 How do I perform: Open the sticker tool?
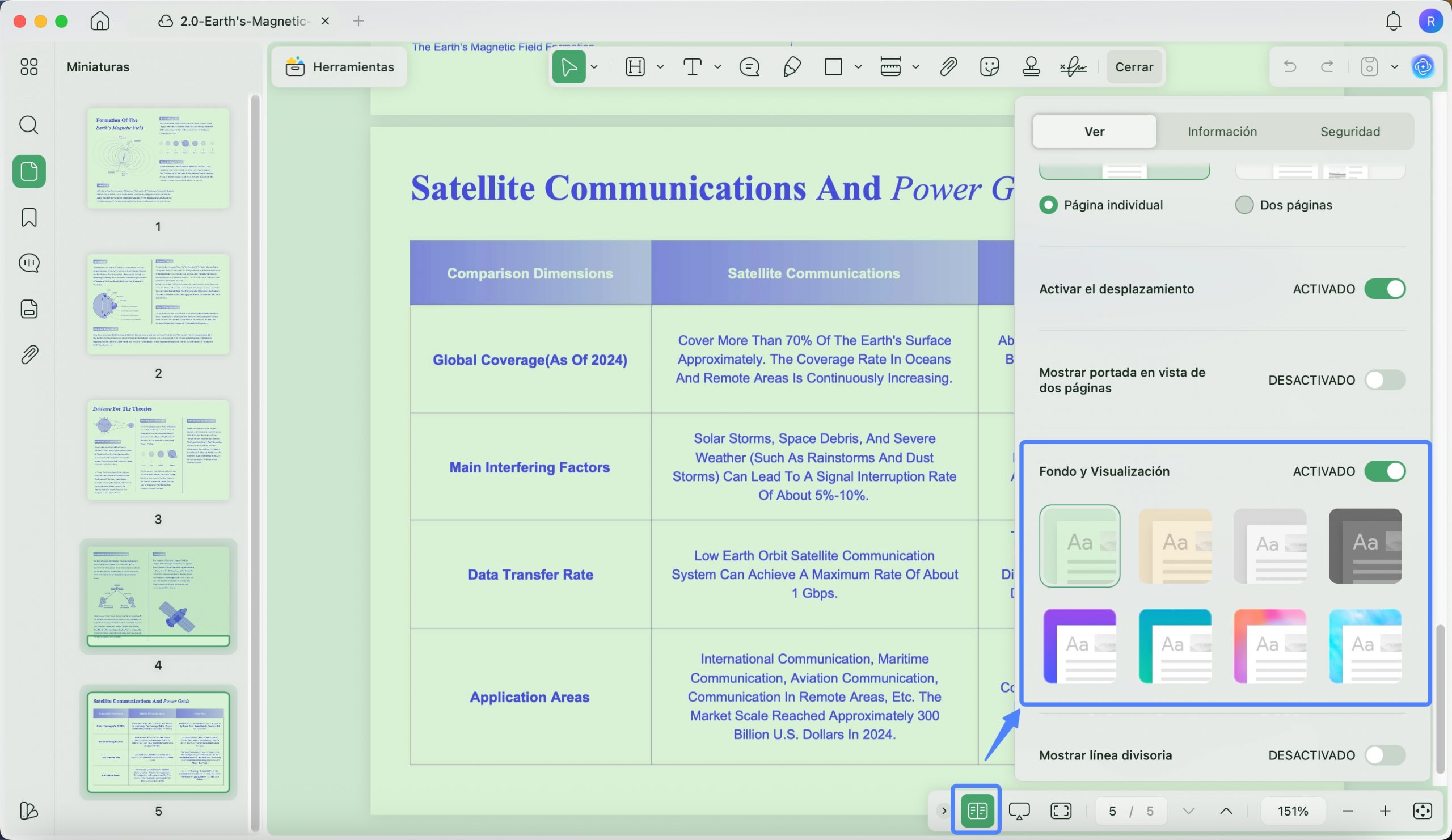(x=989, y=67)
